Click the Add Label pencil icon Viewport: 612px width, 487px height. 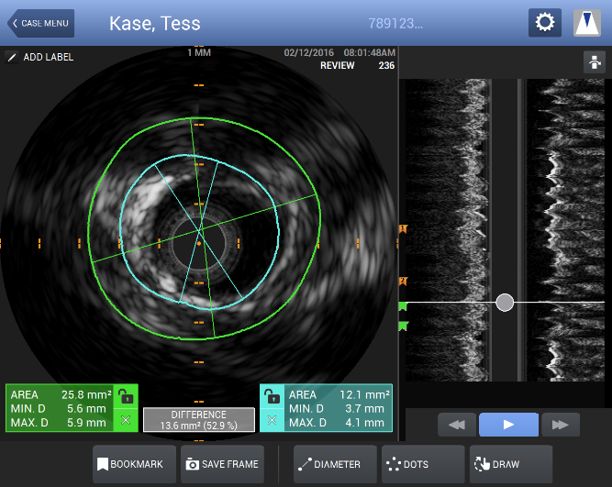pyautogui.click(x=12, y=57)
